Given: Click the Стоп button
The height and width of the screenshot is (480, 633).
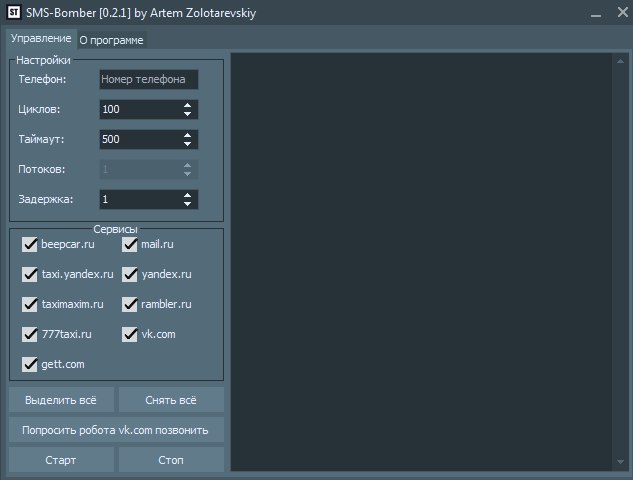Looking at the screenshot, I should pos(171,461).
